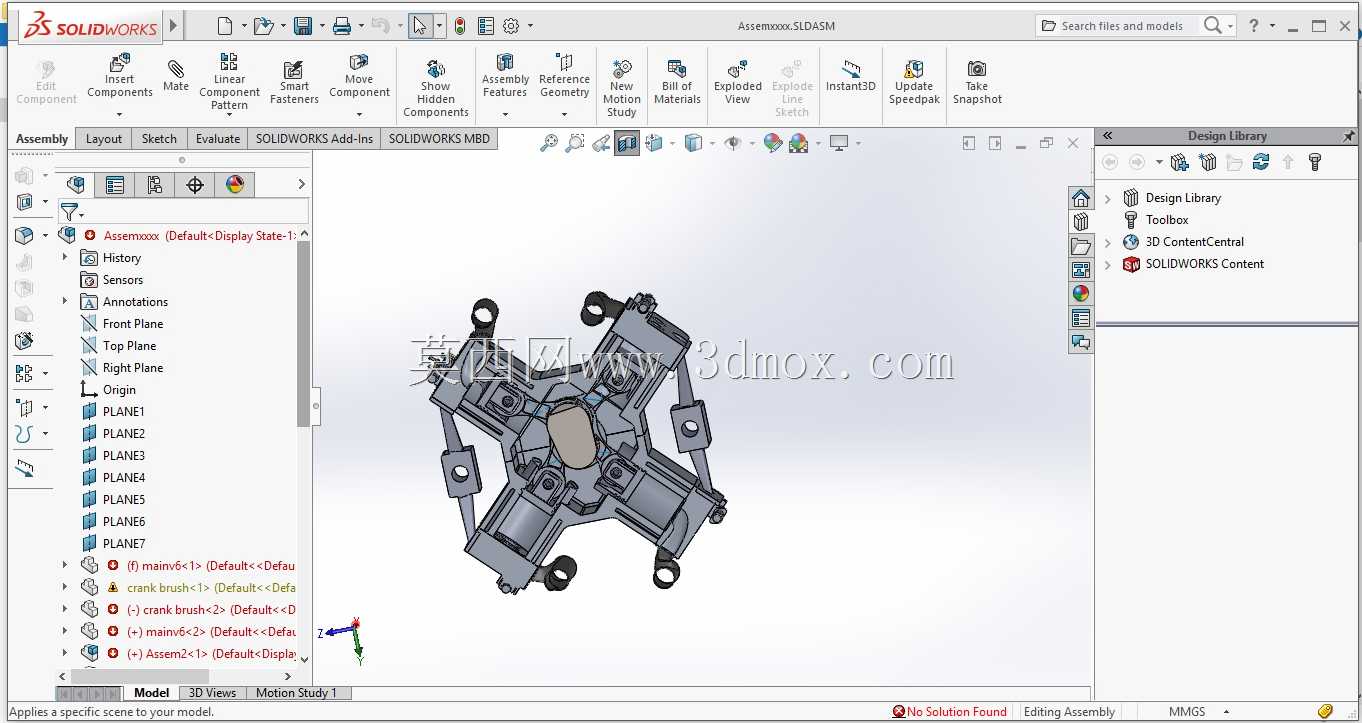Expand the History tree item
1362x723 pixels.
point(65,257)
